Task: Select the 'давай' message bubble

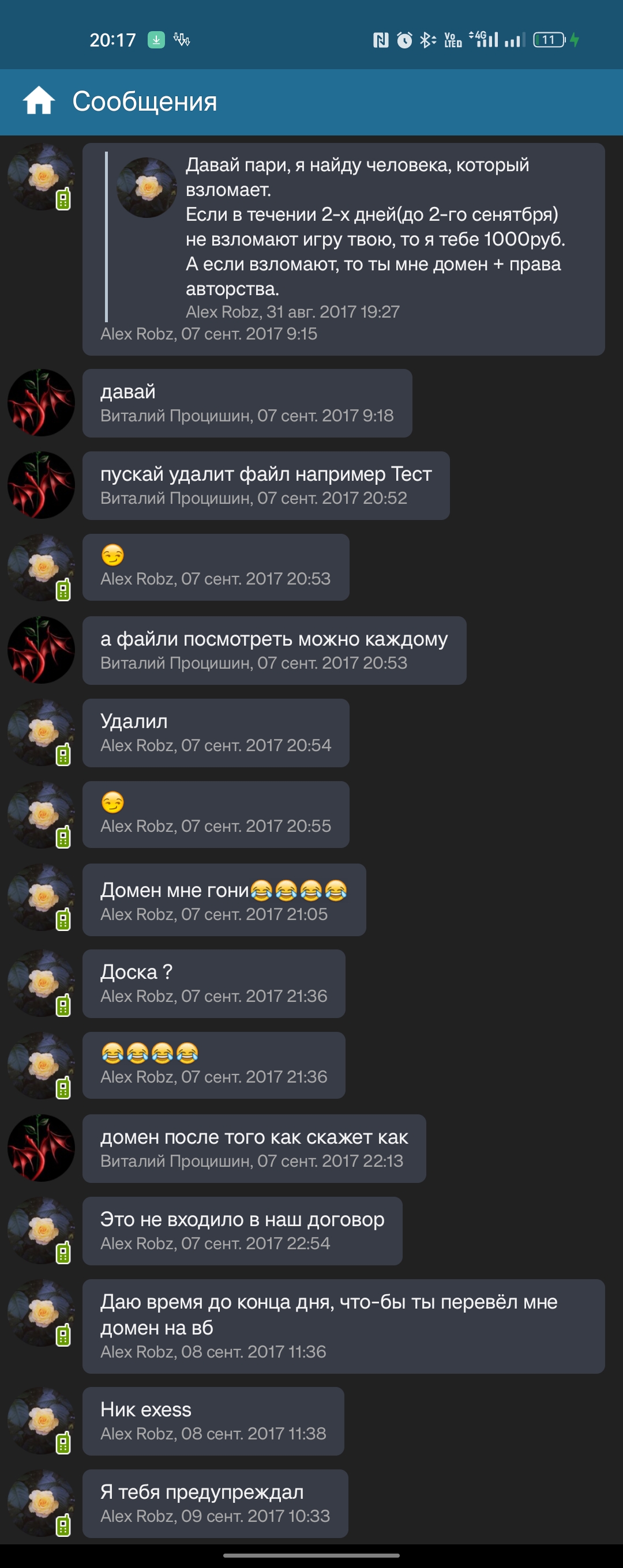Action: click(247, 403)
